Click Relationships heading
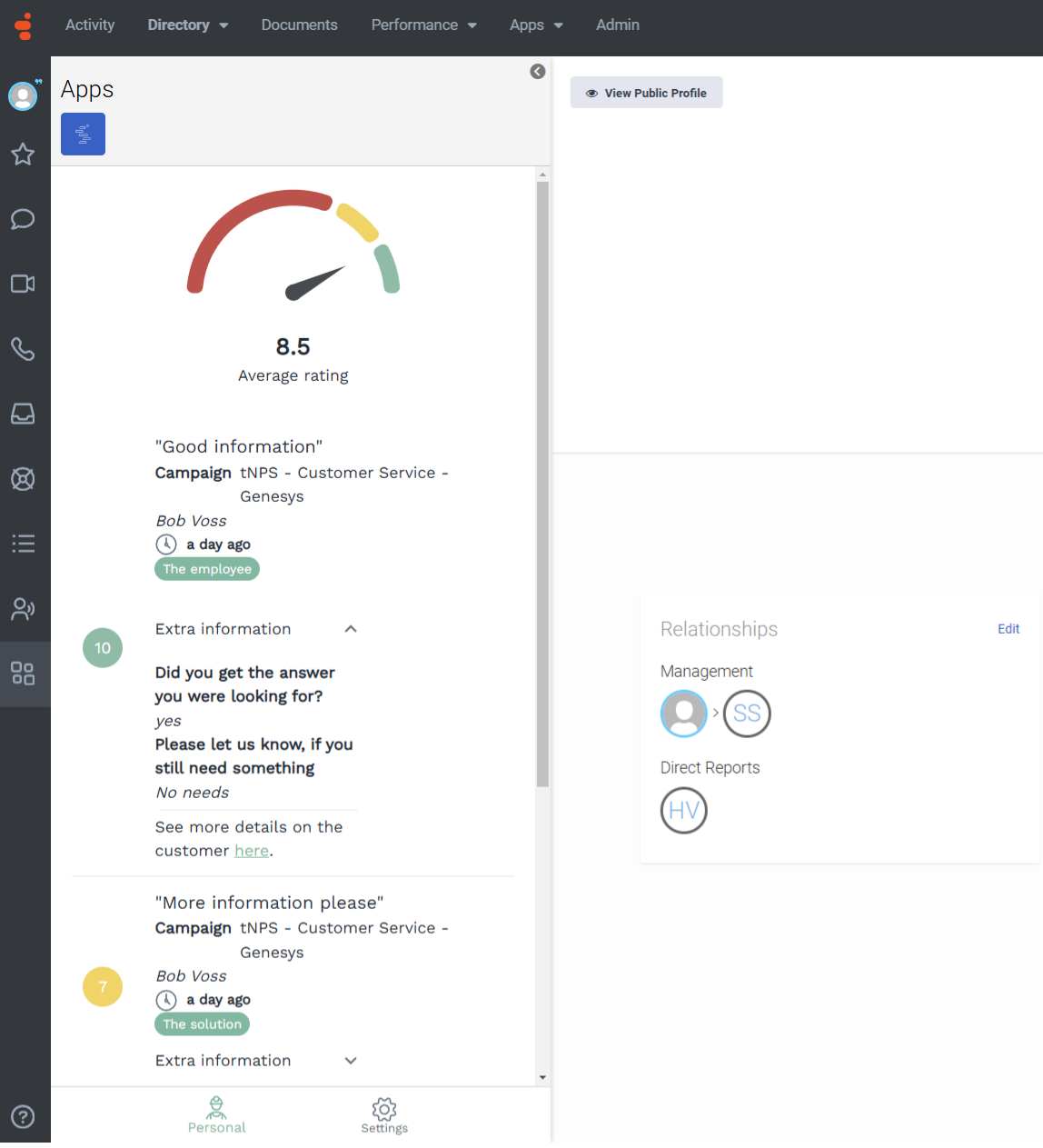Screen dimensions: 1043x1148 719,629
